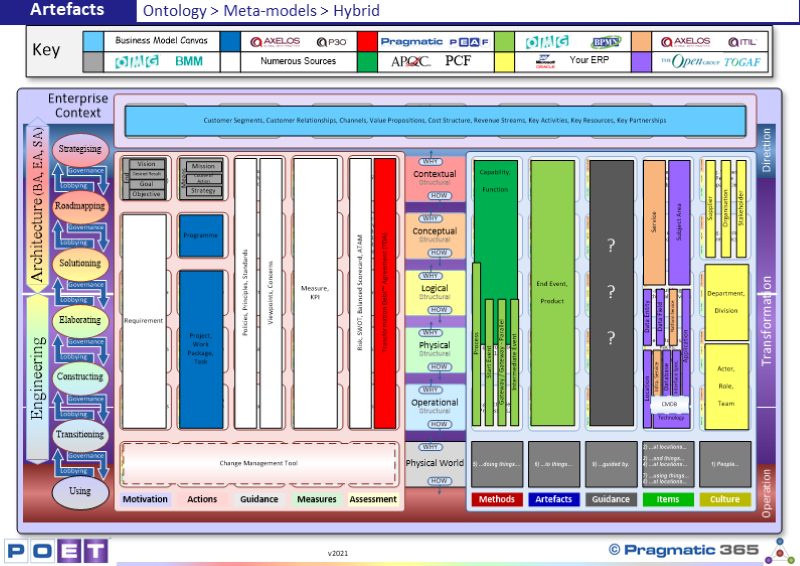Click the red Transformation Debt Agreement bar
Image resolution: width=800 pixels, height=566 pixels.
pyautogui.click(x=385, y=293)
